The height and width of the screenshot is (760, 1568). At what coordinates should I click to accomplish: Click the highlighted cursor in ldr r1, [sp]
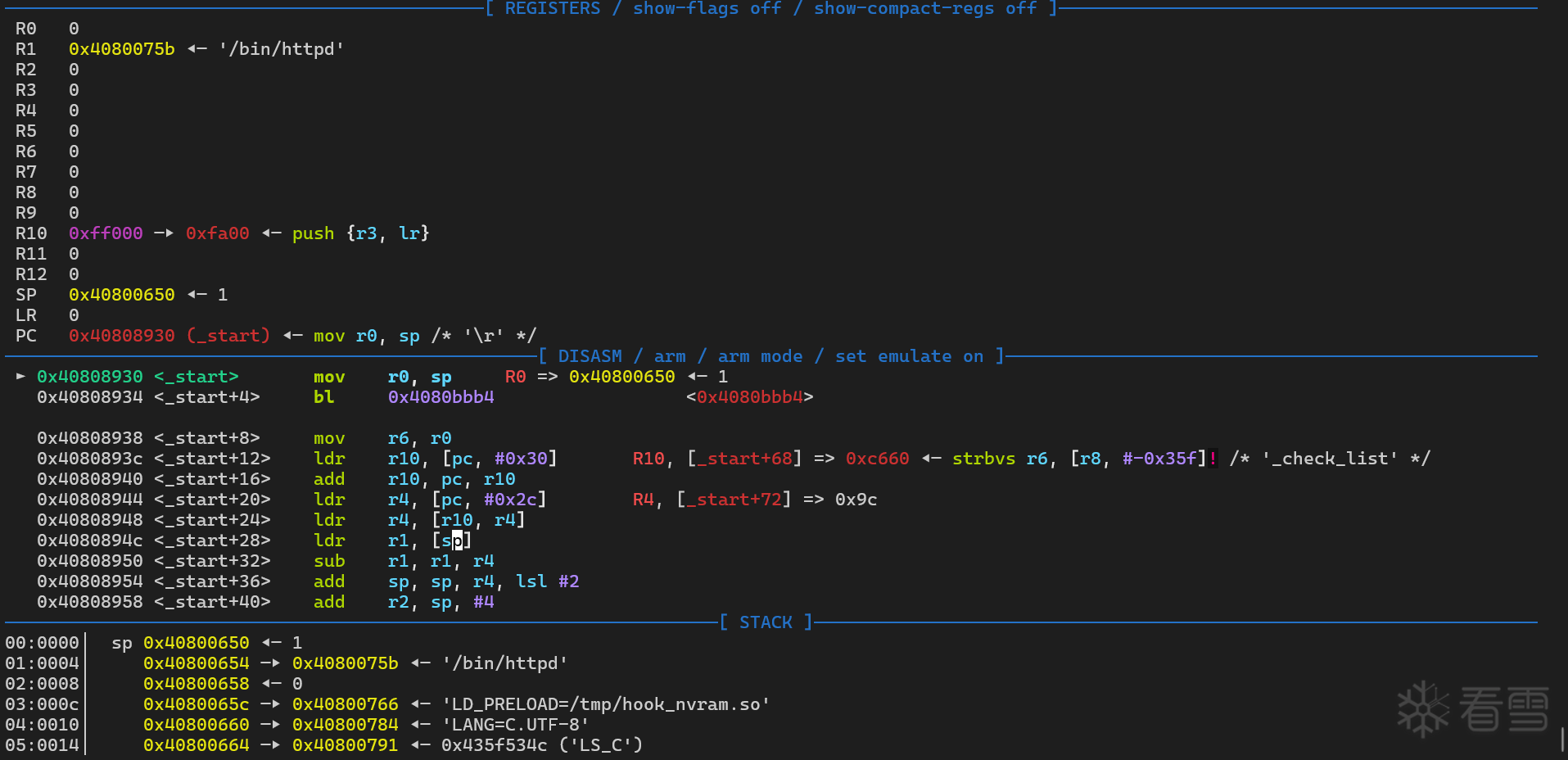point(457,541)
